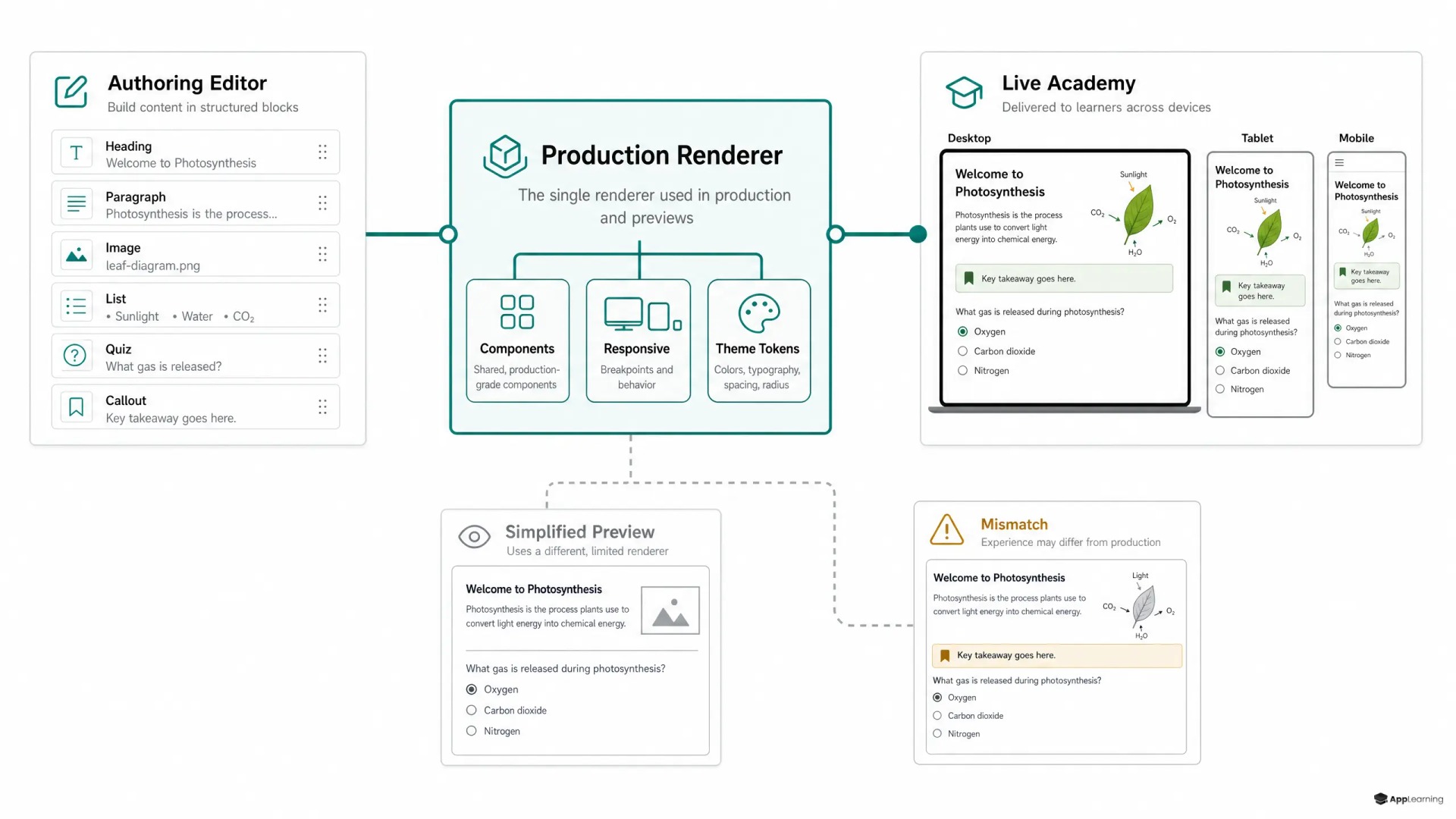1456x819 pixels.
Task: Click the Theme Tokens palette icon
Action: click(759, 313)
